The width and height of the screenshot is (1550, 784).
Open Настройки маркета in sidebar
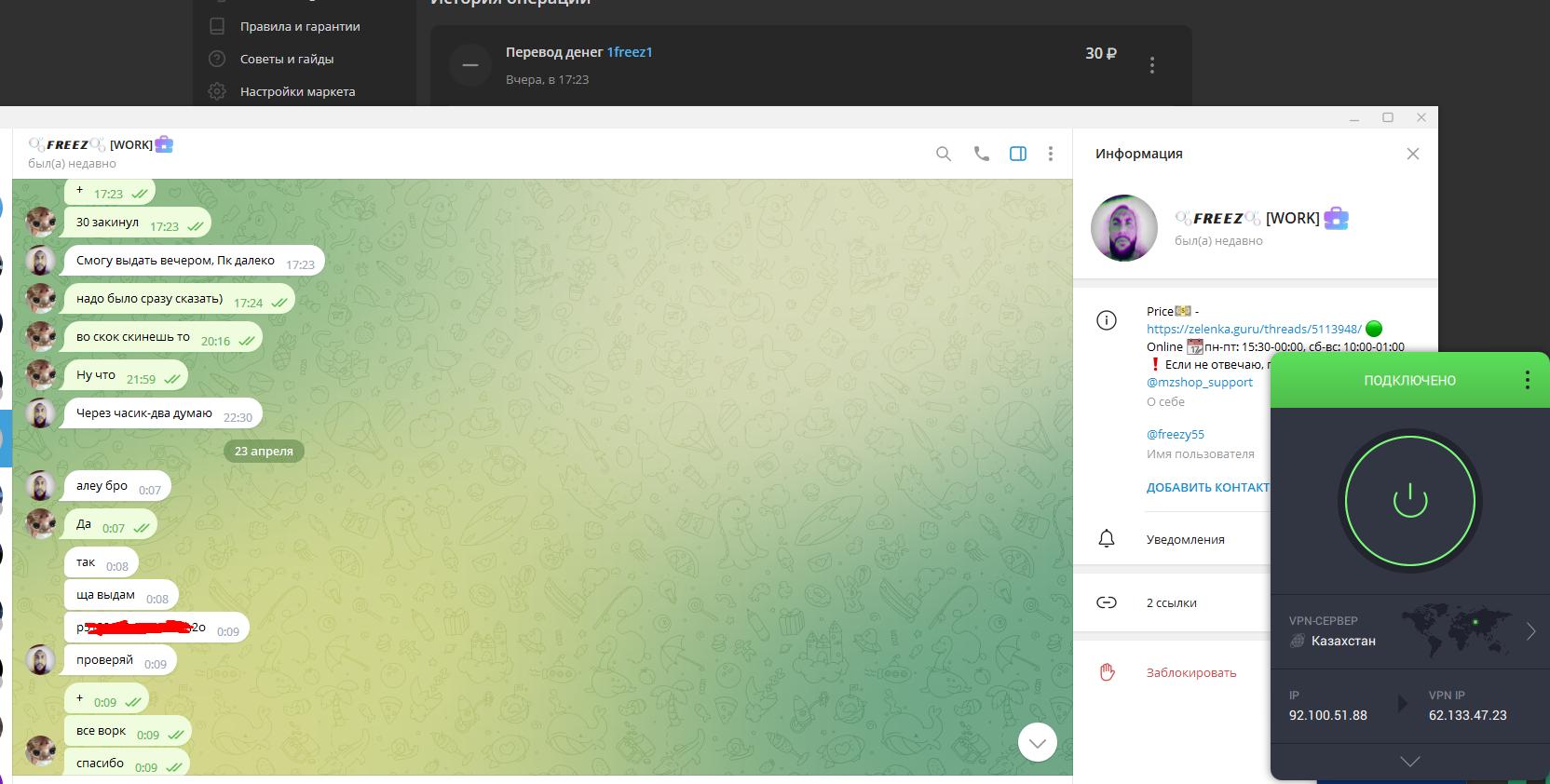coord(297,91)
